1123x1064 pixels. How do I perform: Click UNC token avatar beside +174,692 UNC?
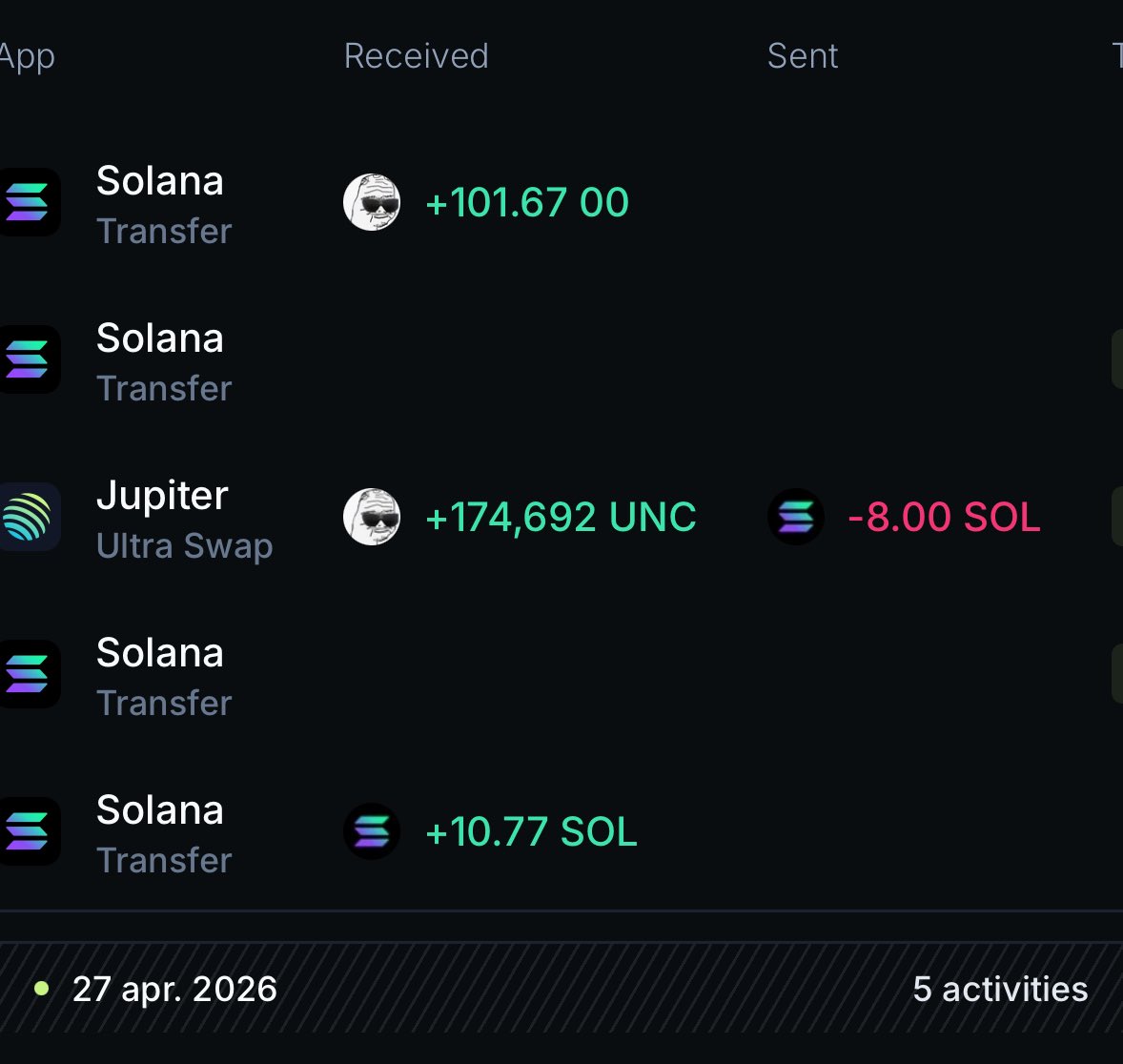click(x=372, y=517)
